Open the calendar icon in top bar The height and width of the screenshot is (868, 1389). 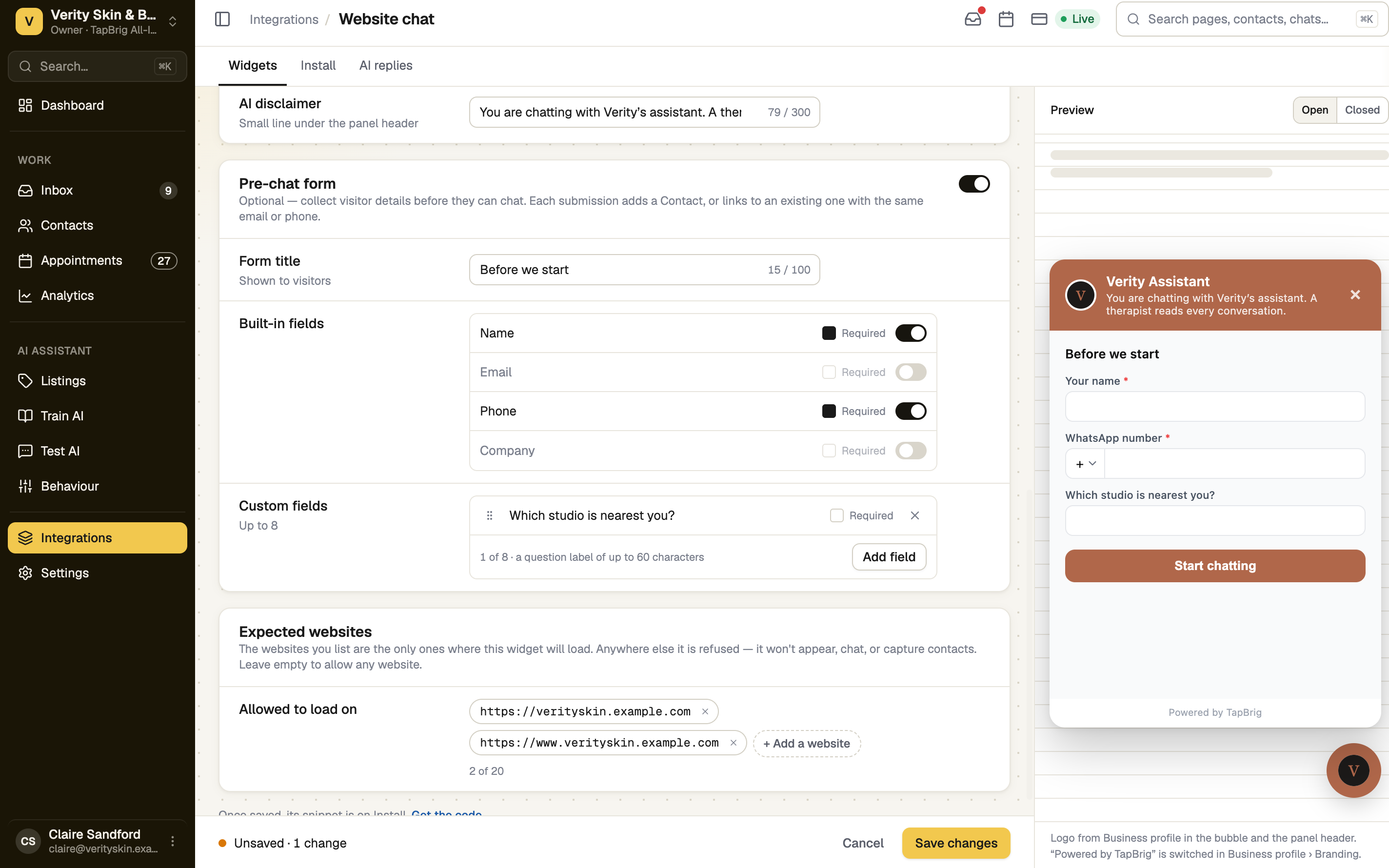pyautogui.click(x=1006, y=19)
